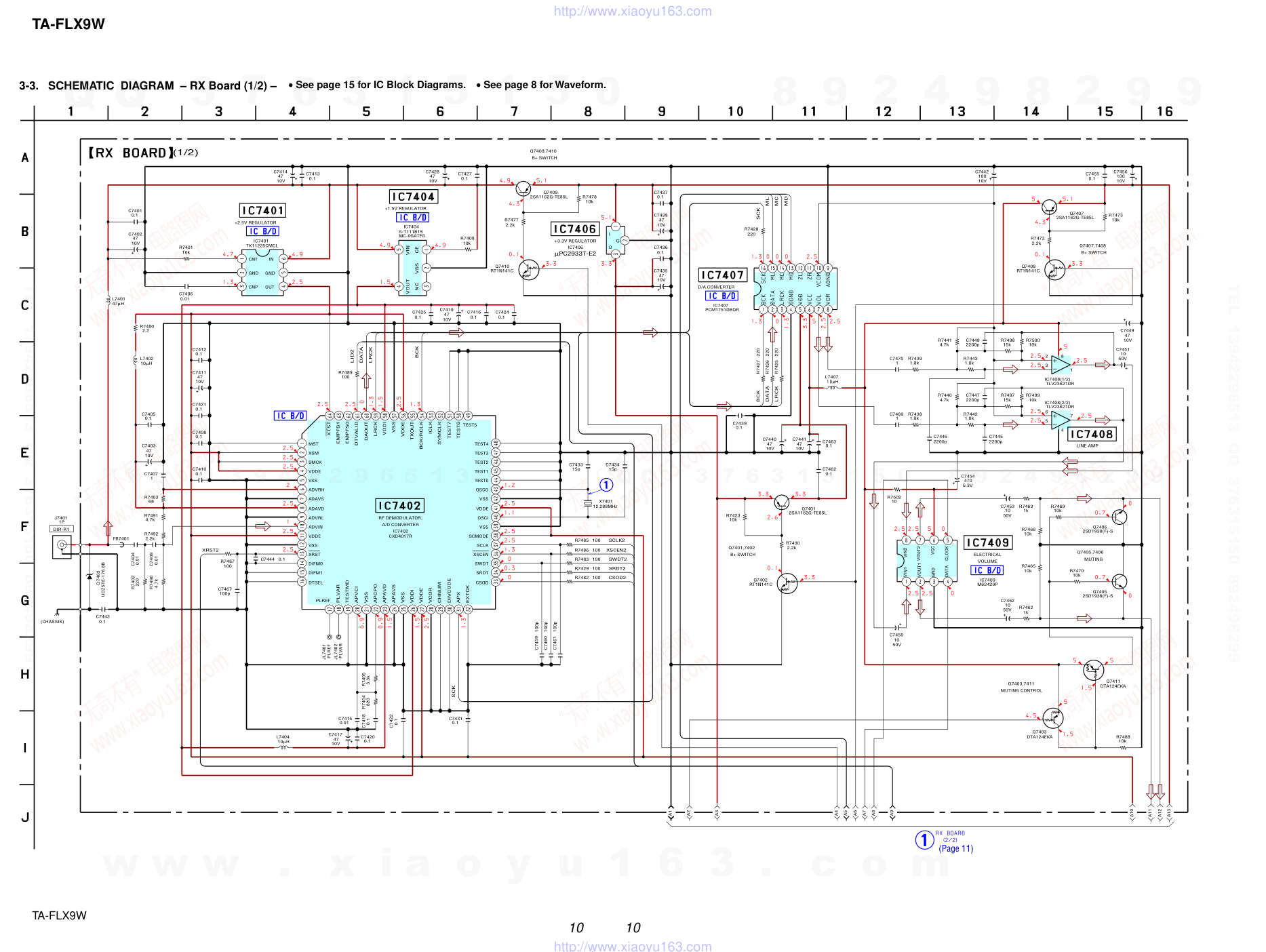Select the Q7410 RT1N141C transistor symbol
The width and height of the screenshot is (1266, 952).
pyautogui.click(x=528, y=270)
